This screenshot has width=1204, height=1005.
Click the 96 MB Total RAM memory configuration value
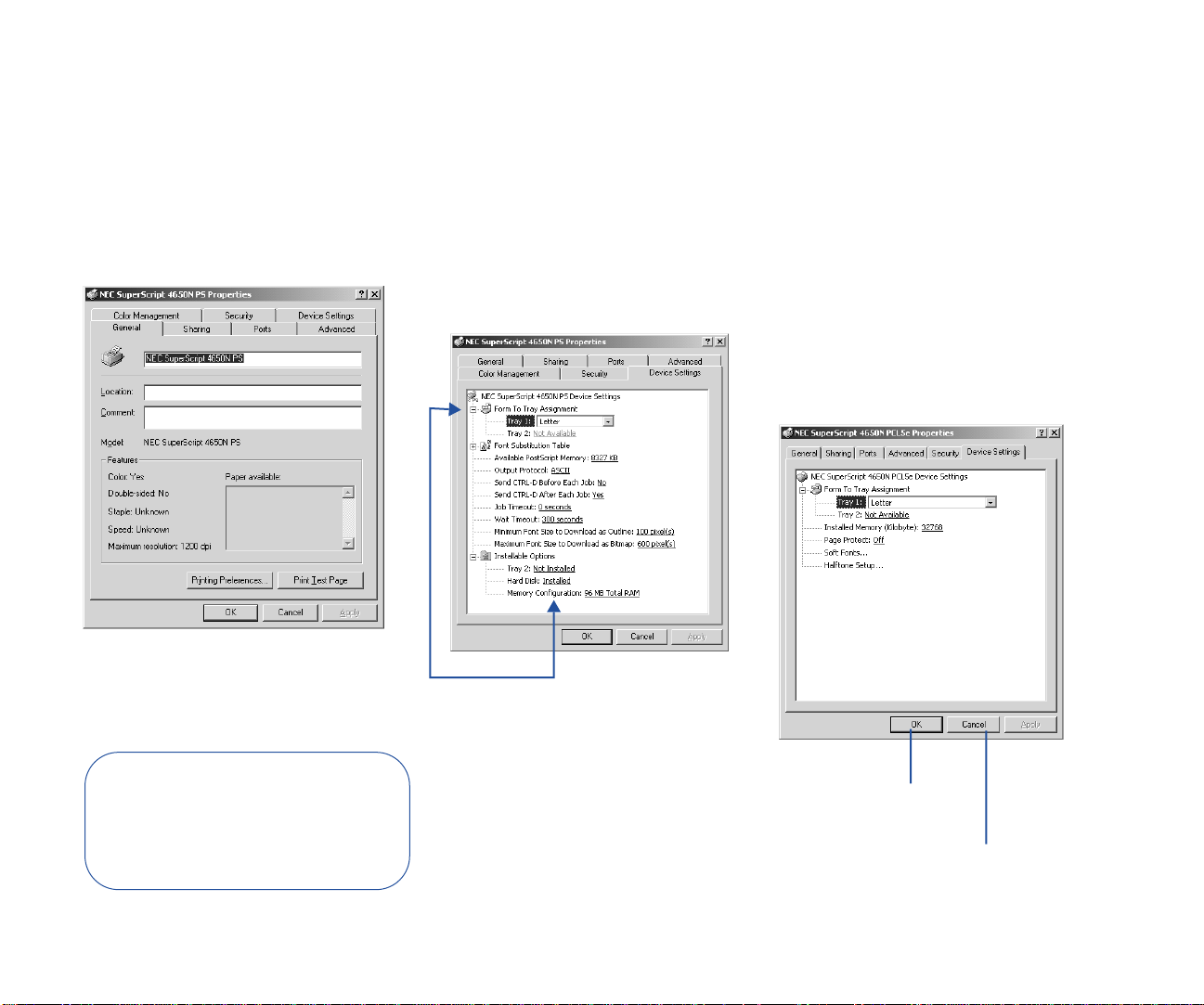point(612,593)
